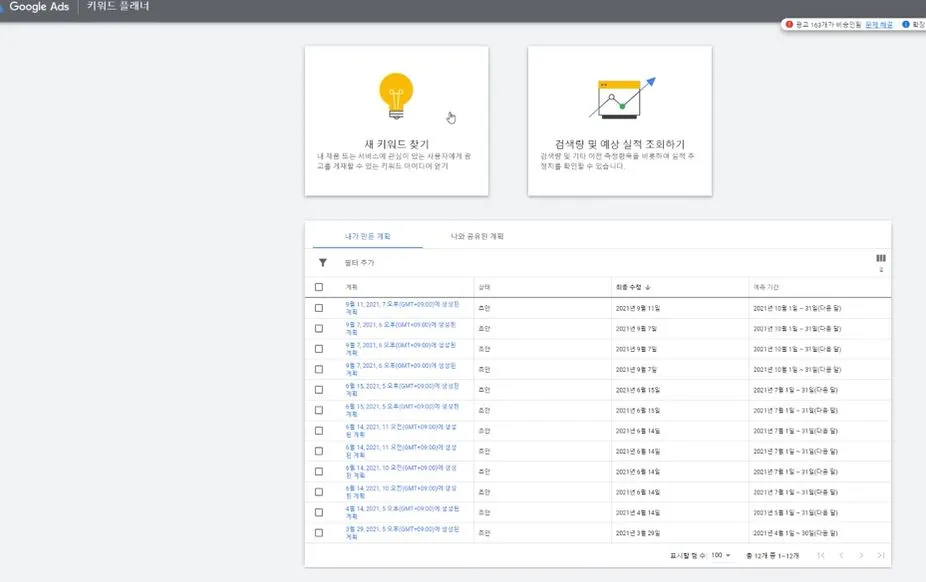Click the filter funnel icon

[321, 261]
